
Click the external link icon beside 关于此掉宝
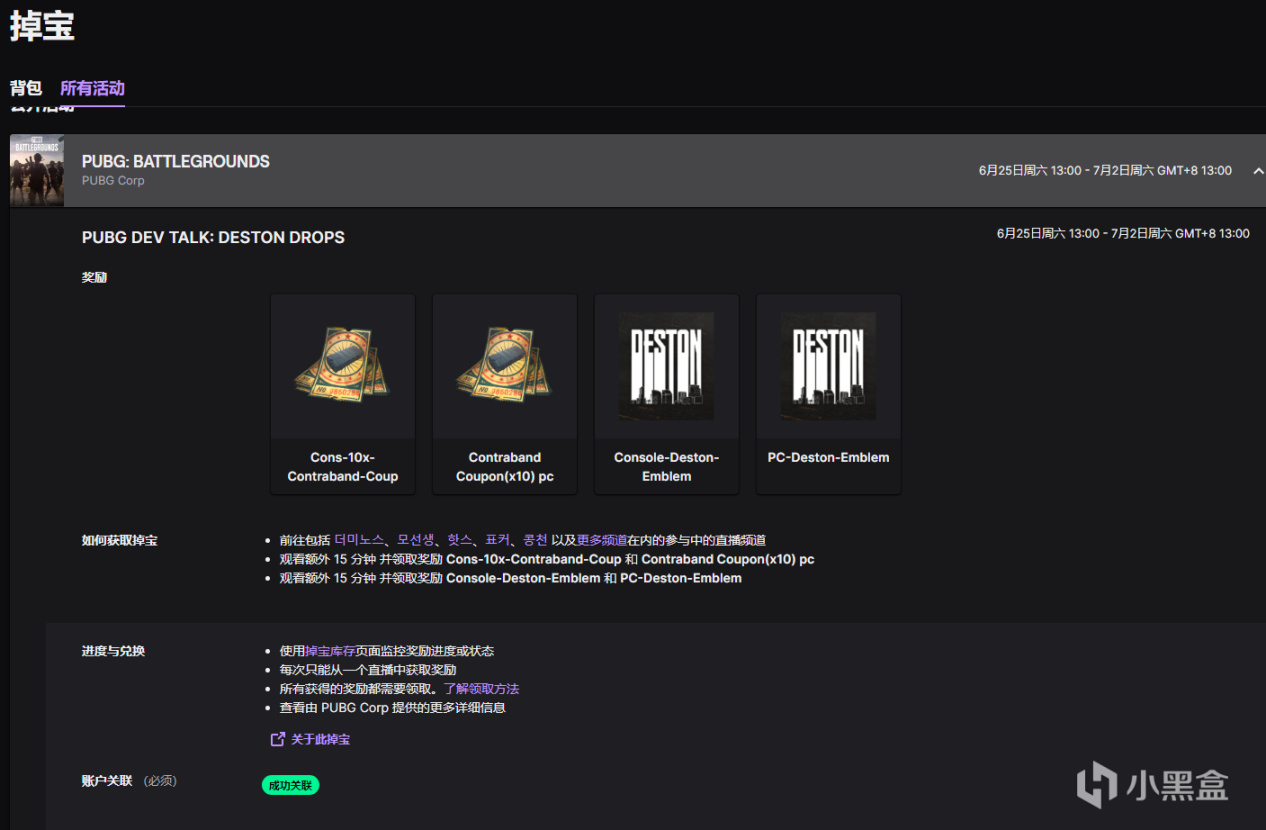click(278, 740)
